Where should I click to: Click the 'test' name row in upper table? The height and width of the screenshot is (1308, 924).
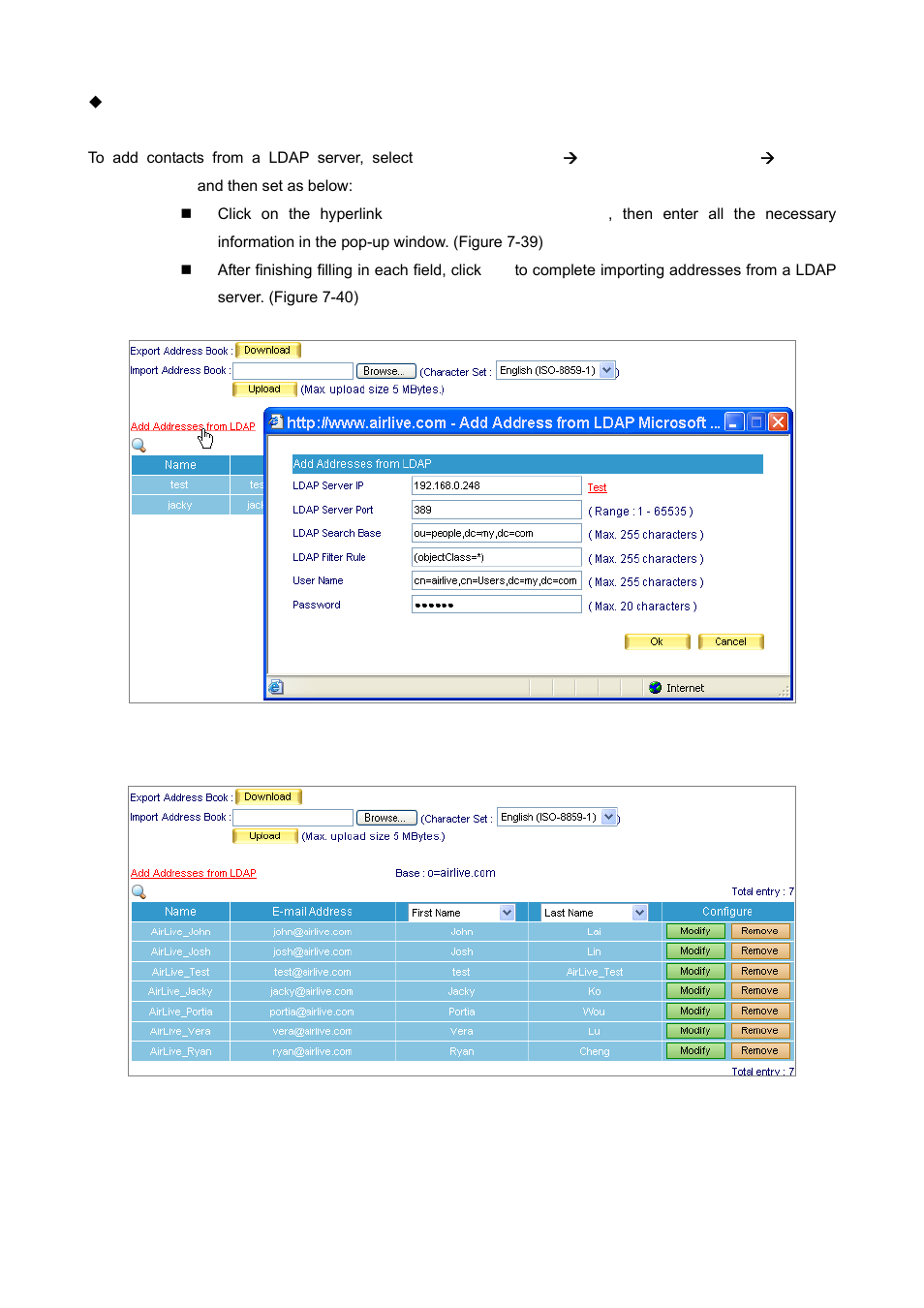[x=180, y=484]
